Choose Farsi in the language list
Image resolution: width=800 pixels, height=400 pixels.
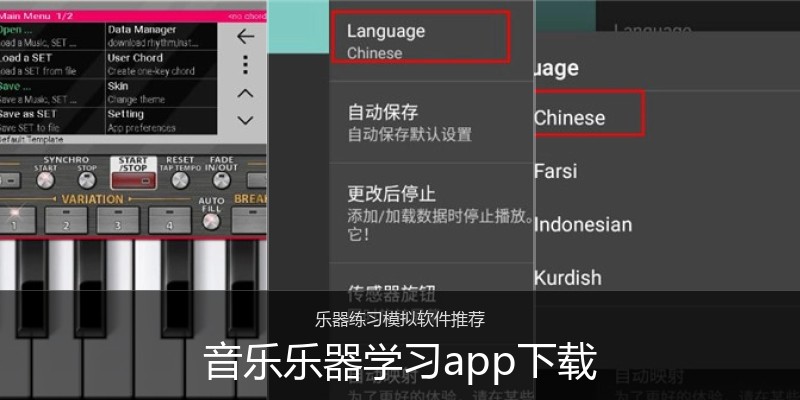coord(556,171)
